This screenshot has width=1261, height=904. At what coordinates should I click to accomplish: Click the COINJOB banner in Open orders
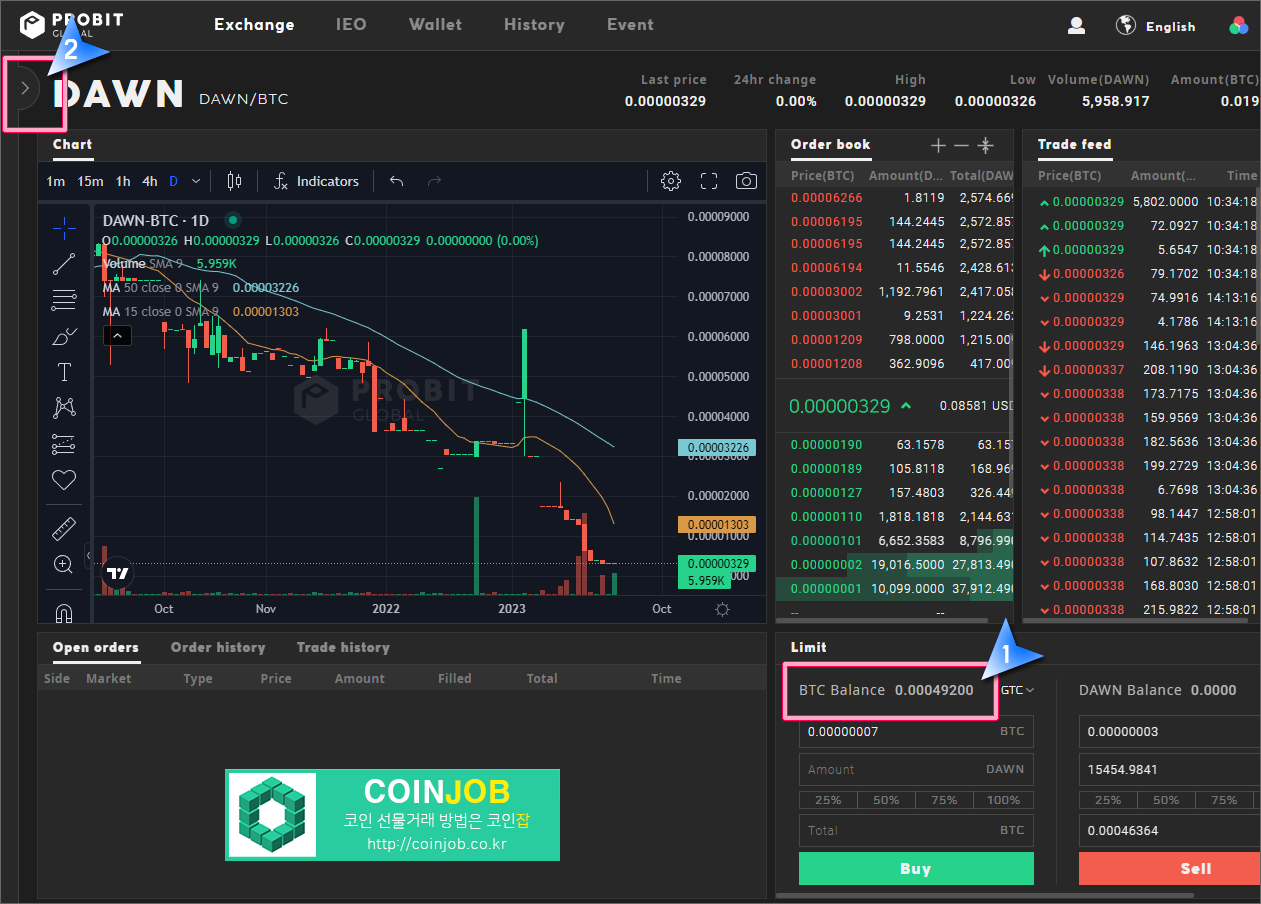pos(392,815)
